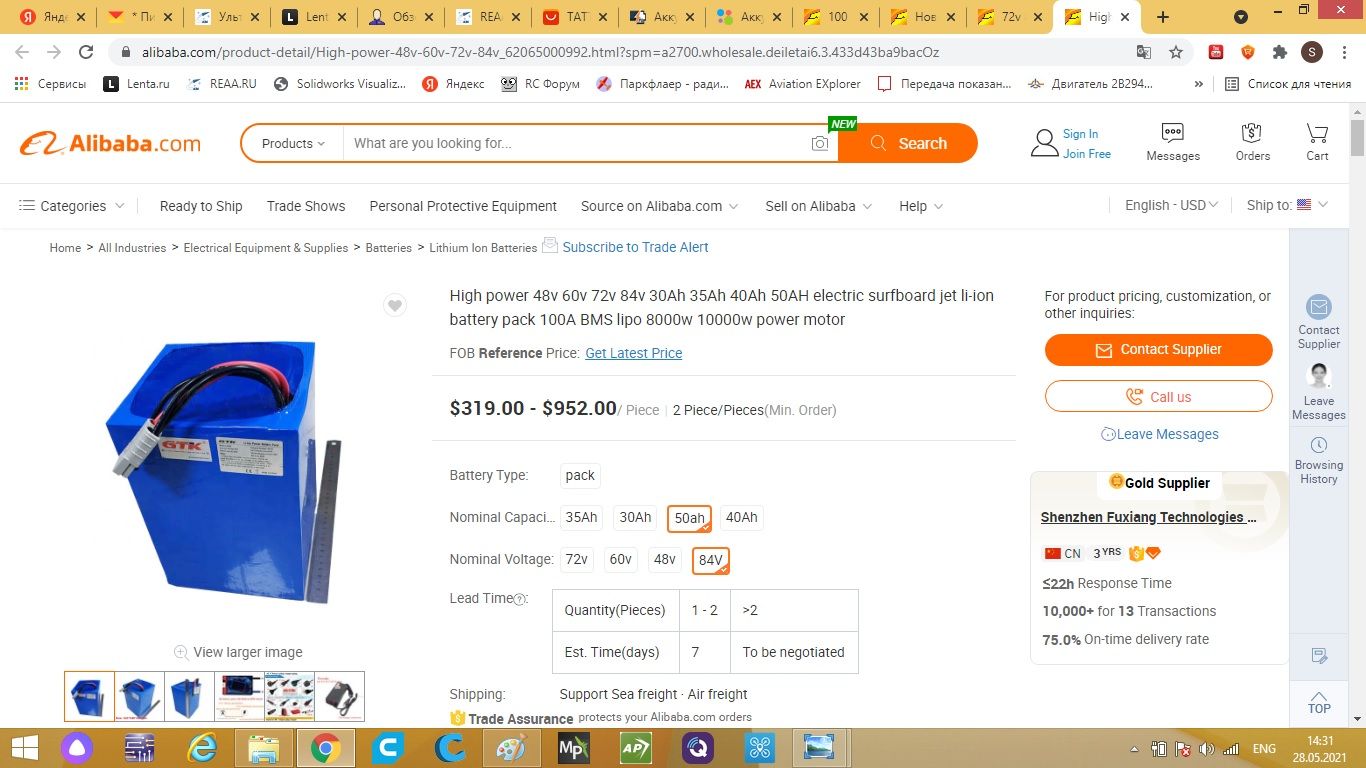Click the TOP arrow to return up

1319,701
